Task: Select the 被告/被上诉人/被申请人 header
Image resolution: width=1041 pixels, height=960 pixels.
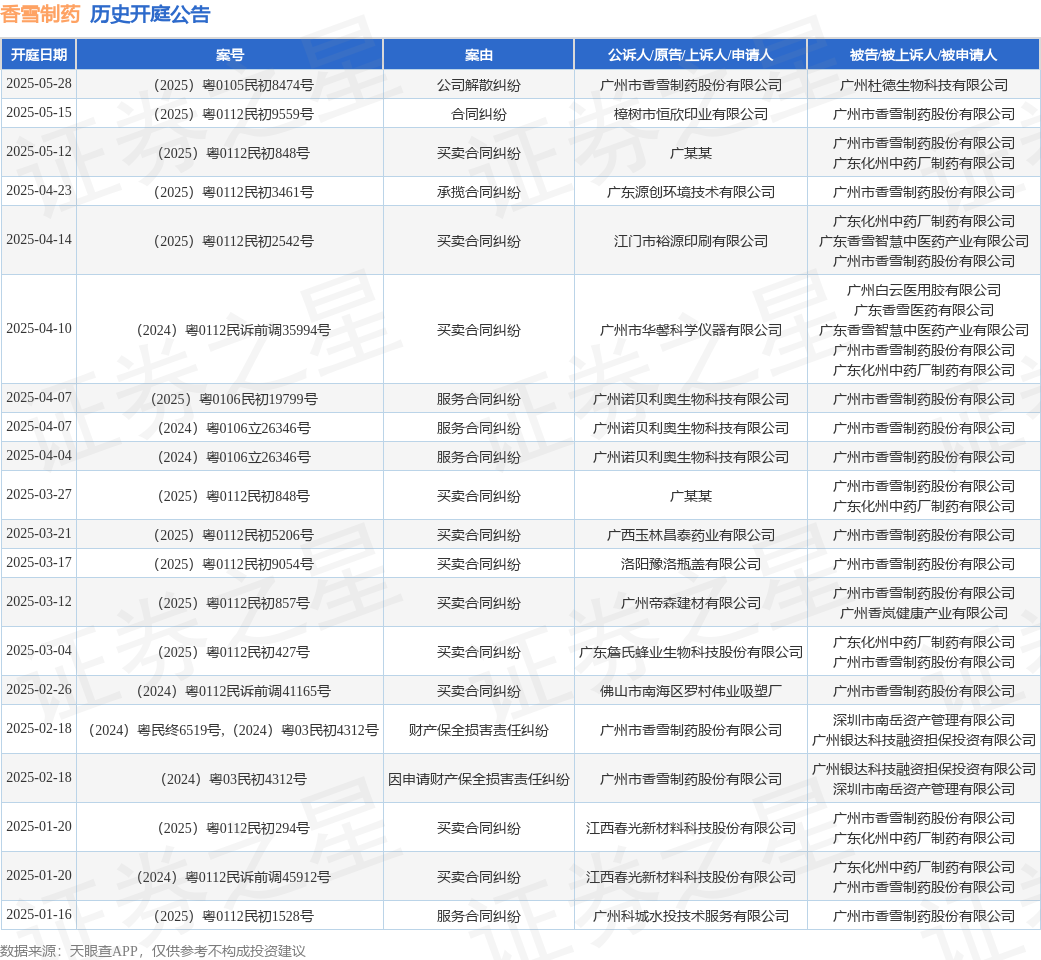Action: pyautogui.click(x=923, y=54)
